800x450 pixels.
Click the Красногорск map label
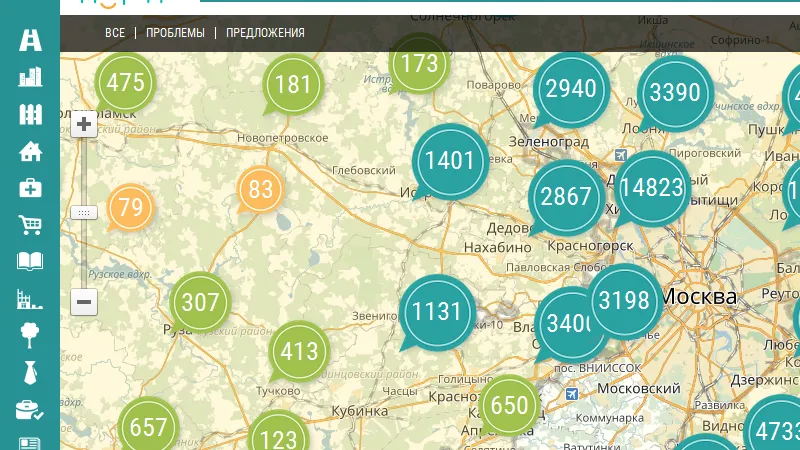(x=590, y=246)
